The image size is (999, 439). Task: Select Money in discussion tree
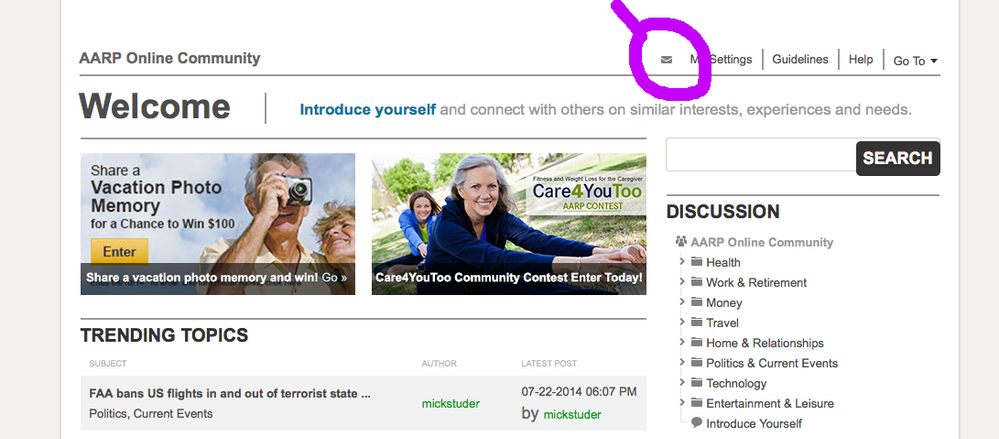pyautogui.click(x=724, y=303)
